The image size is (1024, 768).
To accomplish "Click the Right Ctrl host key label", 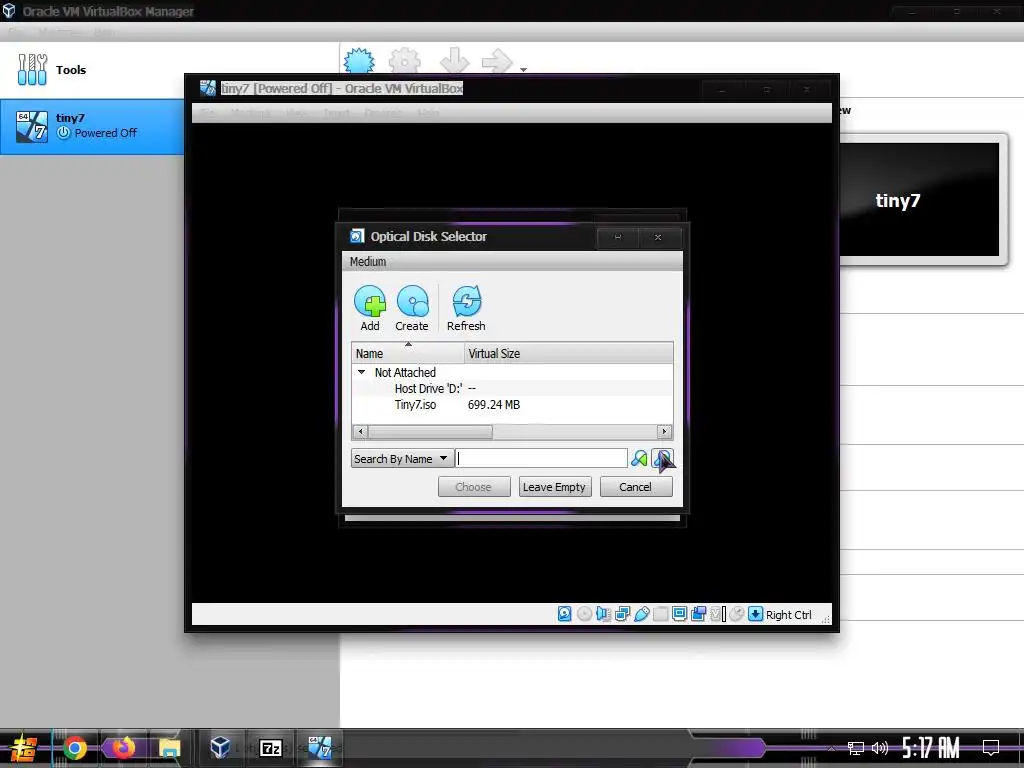I will [789, 615].
